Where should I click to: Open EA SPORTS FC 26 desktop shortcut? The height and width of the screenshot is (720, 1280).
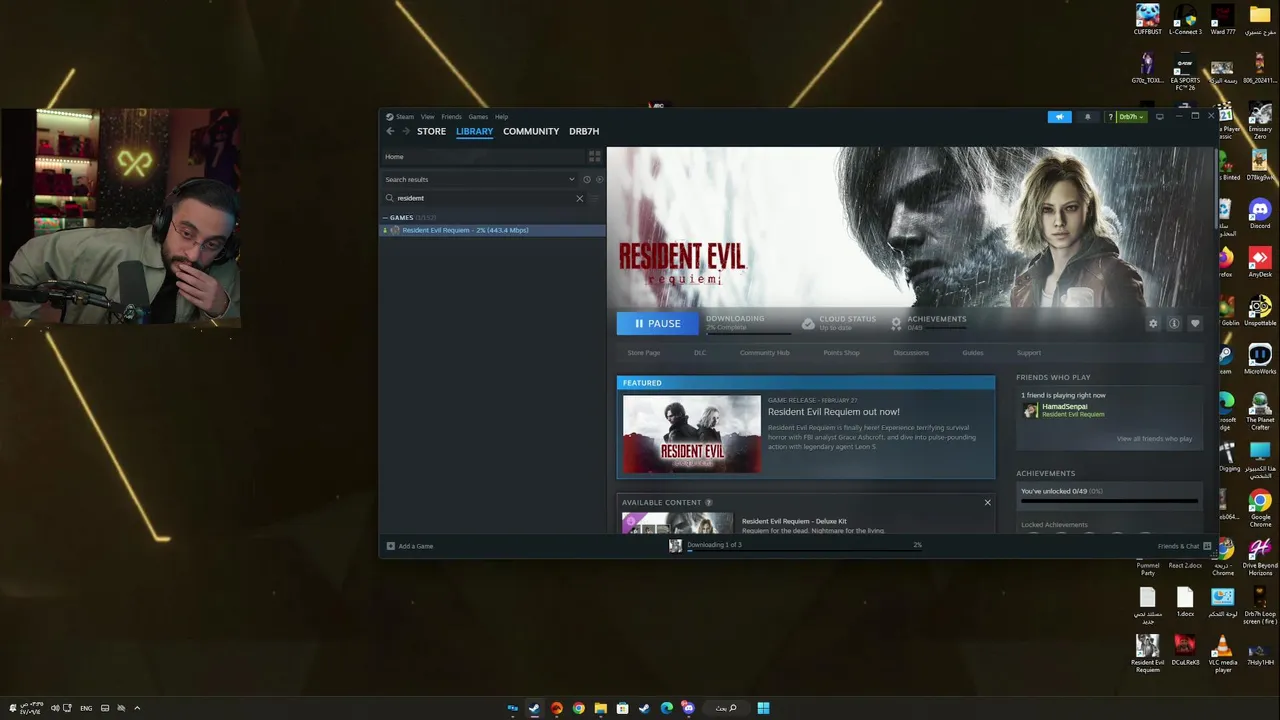(1185, 72)
